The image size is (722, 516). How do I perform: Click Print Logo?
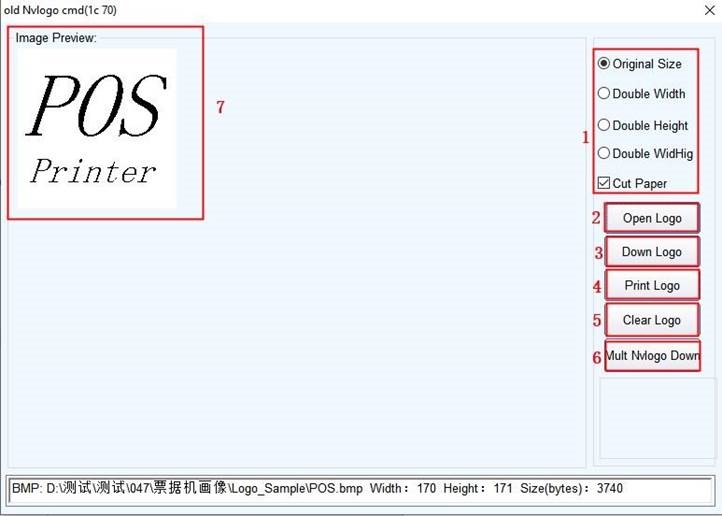click(652, 286)
